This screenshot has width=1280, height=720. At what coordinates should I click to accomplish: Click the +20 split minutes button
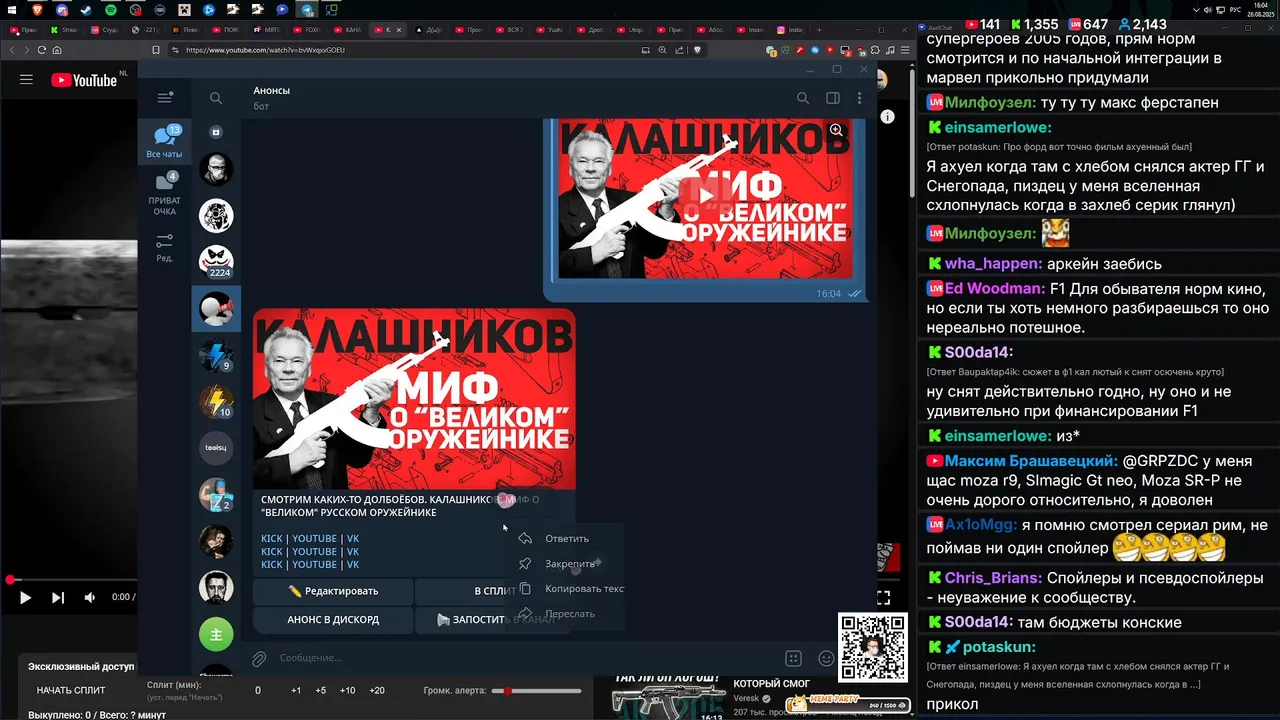click(x=377, y=690)
